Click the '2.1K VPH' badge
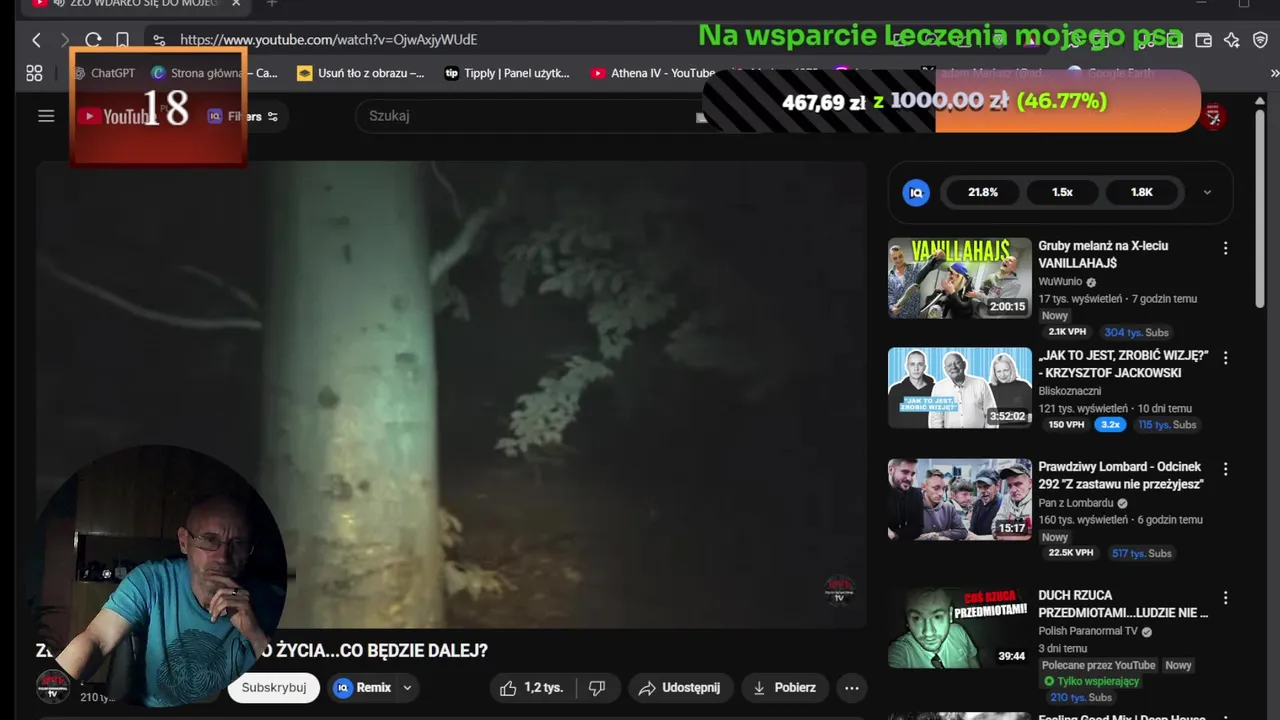This screenshot has height=720, width=1280. pos(1067,332)
